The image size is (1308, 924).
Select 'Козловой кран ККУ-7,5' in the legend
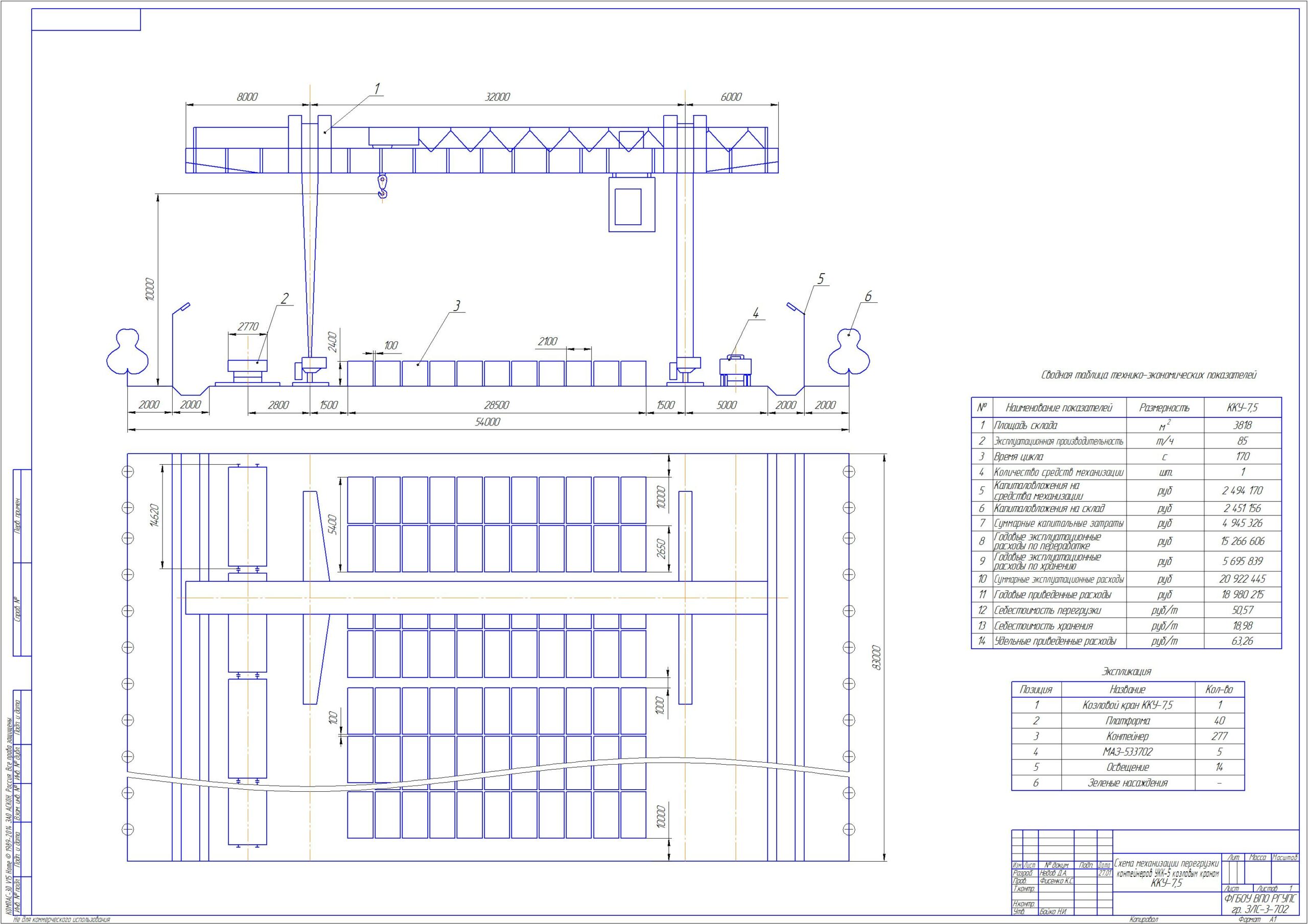[x=1128, y=705]
